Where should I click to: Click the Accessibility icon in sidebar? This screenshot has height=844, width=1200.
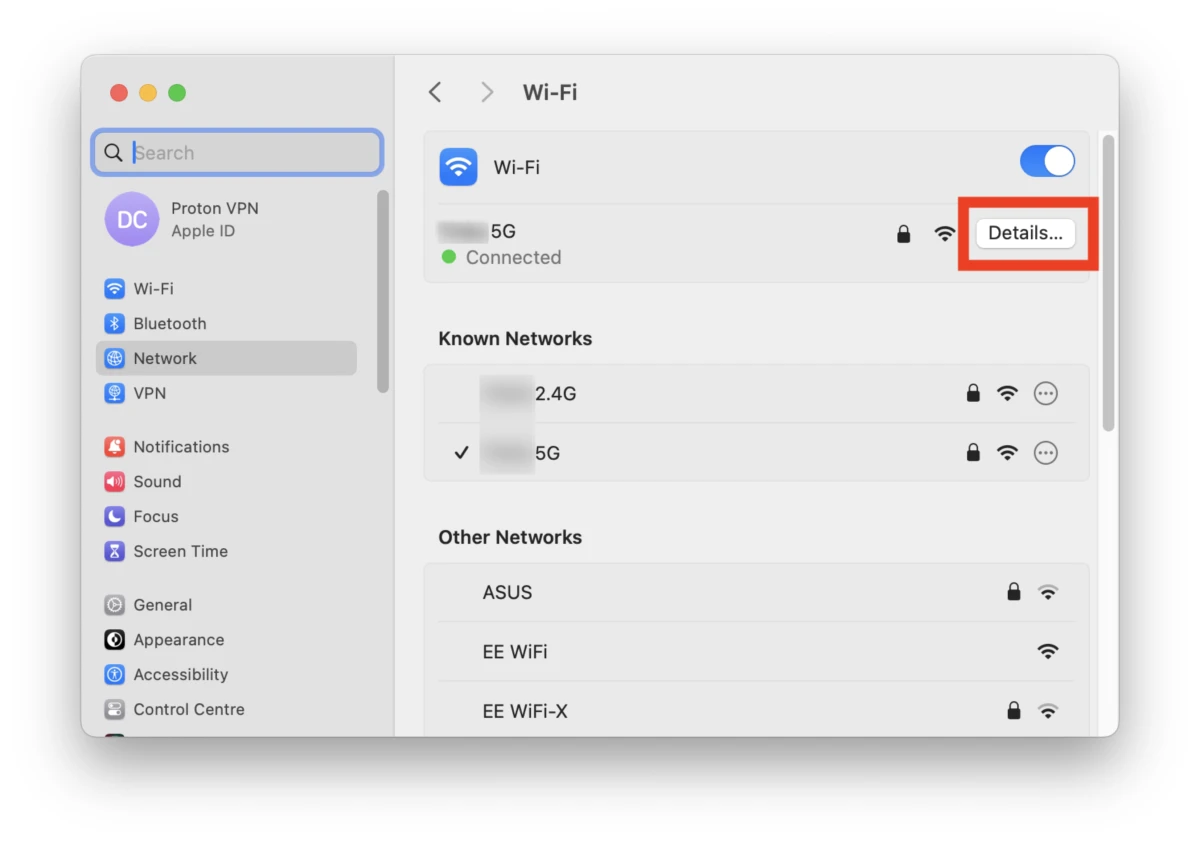click(x=115, y=675)
